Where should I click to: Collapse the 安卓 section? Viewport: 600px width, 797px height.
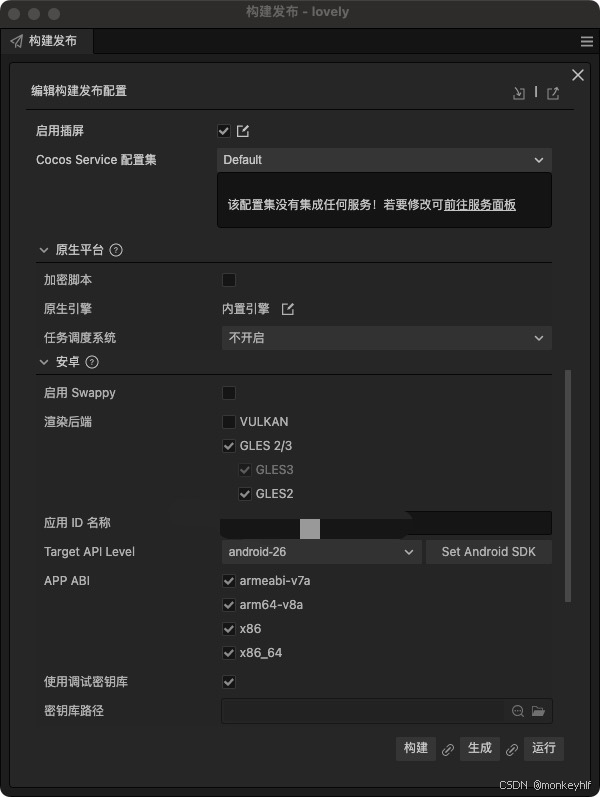44,362
